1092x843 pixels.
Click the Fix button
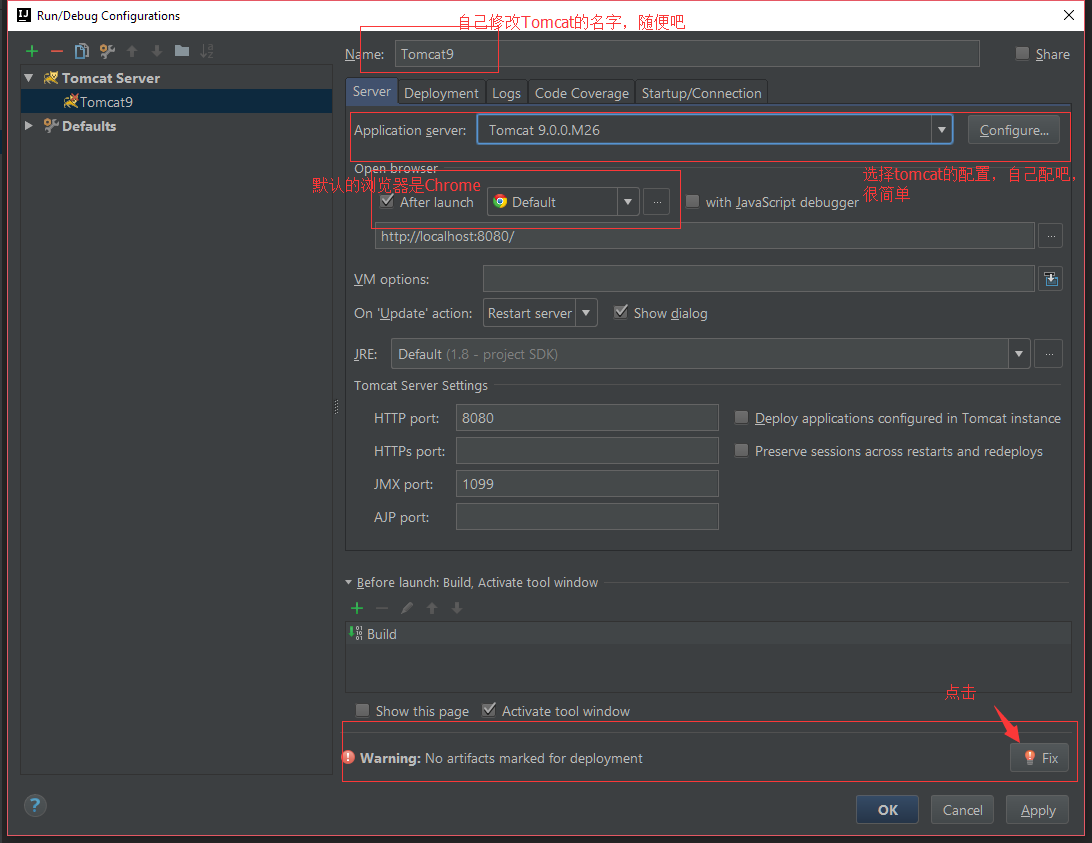1039,758
